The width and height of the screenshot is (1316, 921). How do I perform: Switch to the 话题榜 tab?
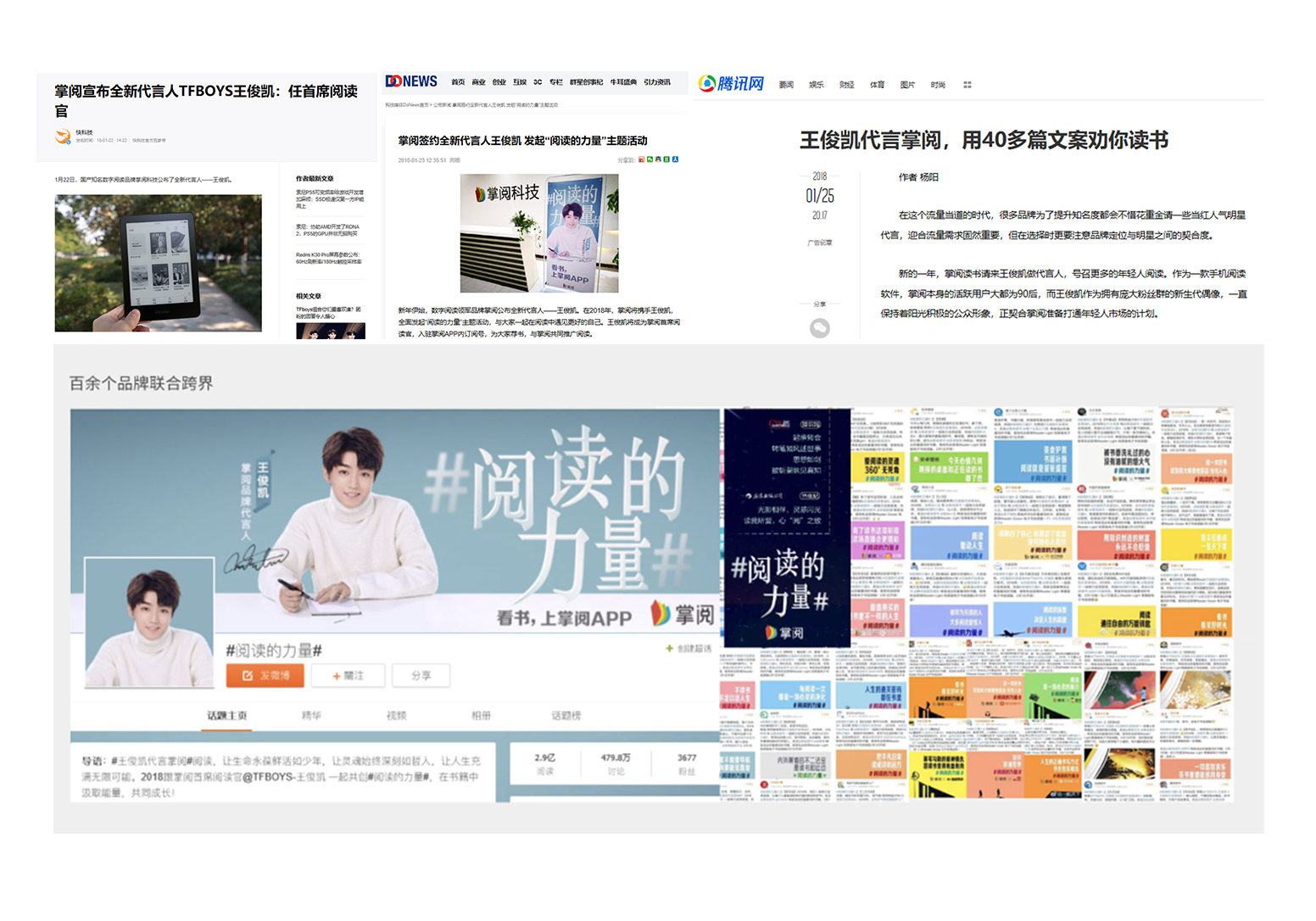pos(566,716)
